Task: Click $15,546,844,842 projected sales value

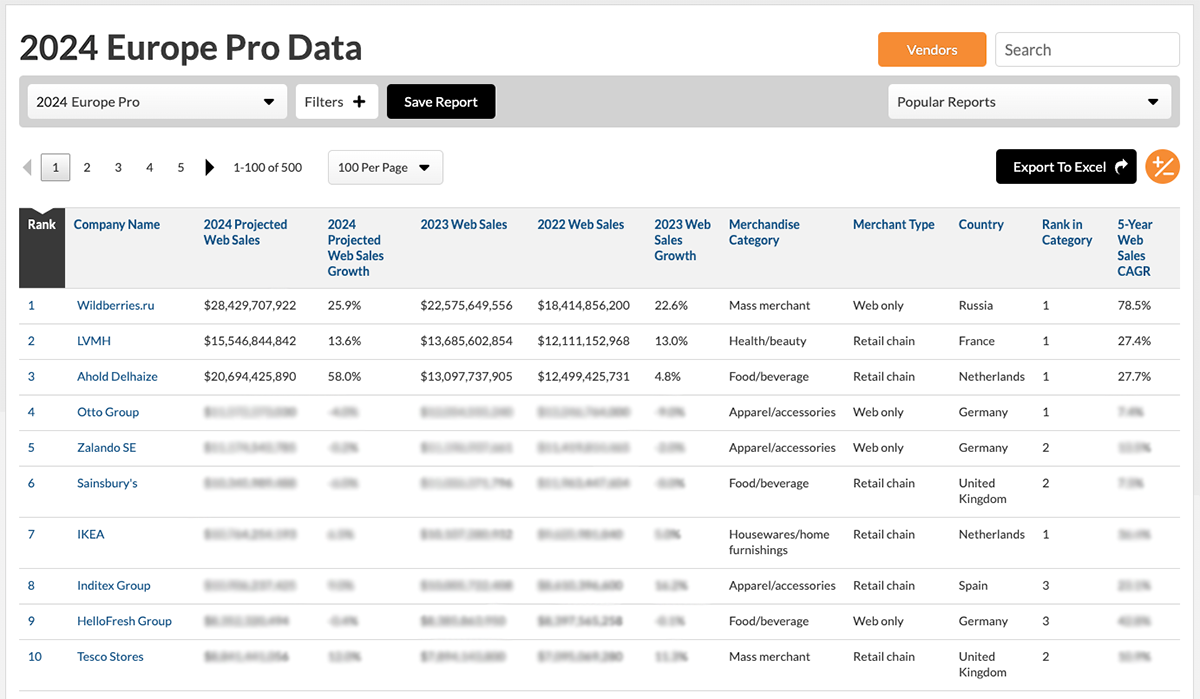Action: pos(250,341)
